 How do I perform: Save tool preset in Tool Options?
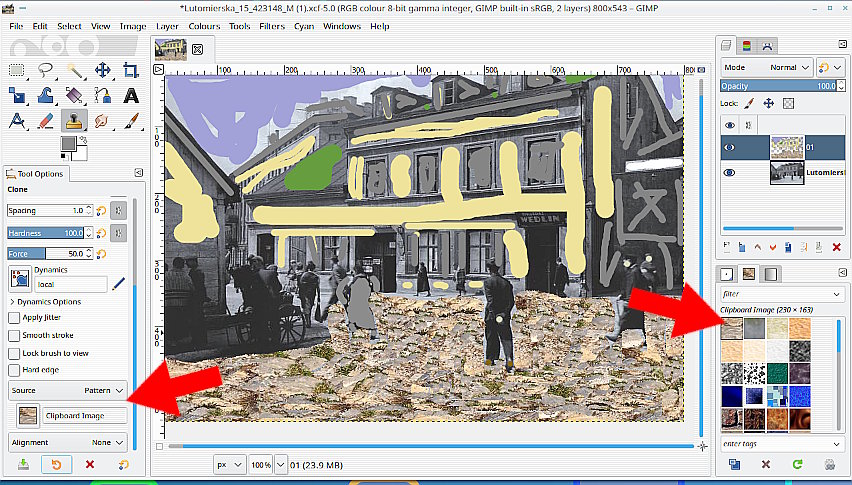point(23,464)
